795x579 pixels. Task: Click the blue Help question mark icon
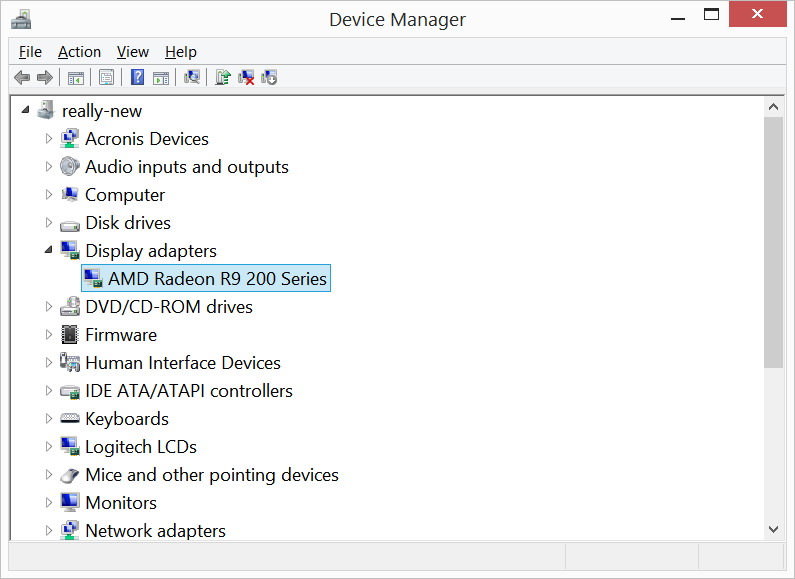coord(138,78)
